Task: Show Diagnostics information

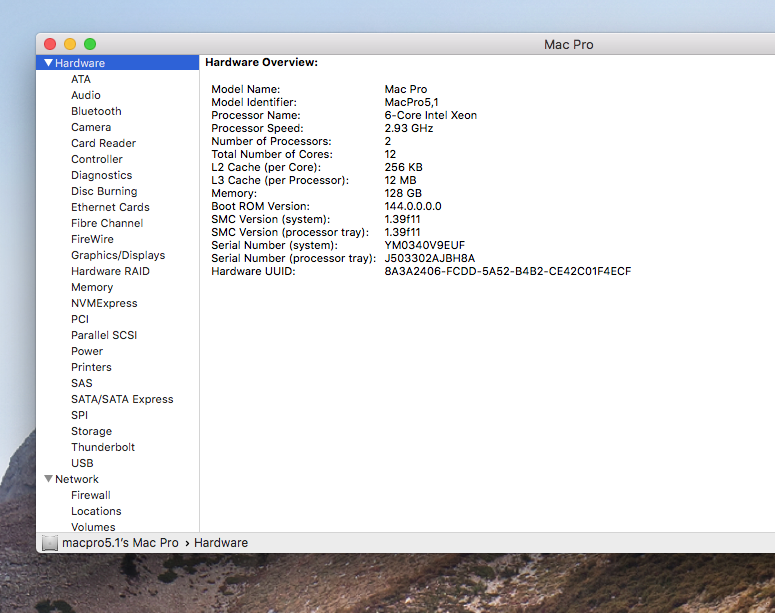Action: point(102,175)
